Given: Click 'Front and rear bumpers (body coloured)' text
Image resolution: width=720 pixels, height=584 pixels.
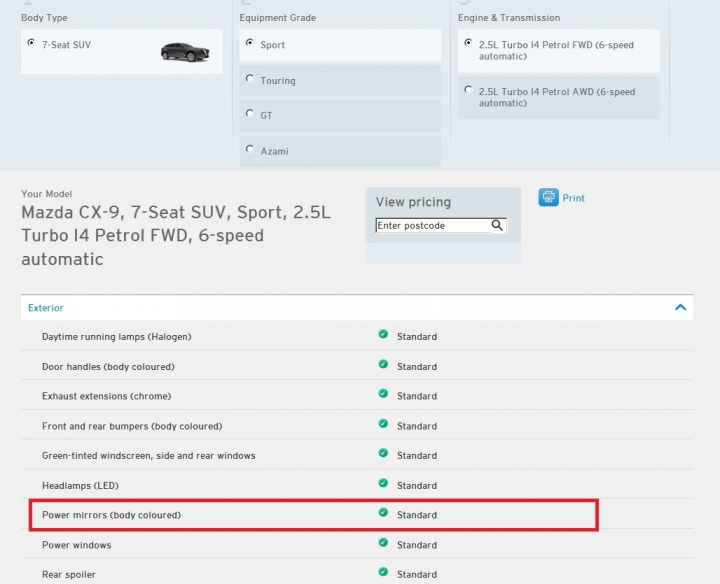Looking at the screenshot, I should [x=132, y=427].
